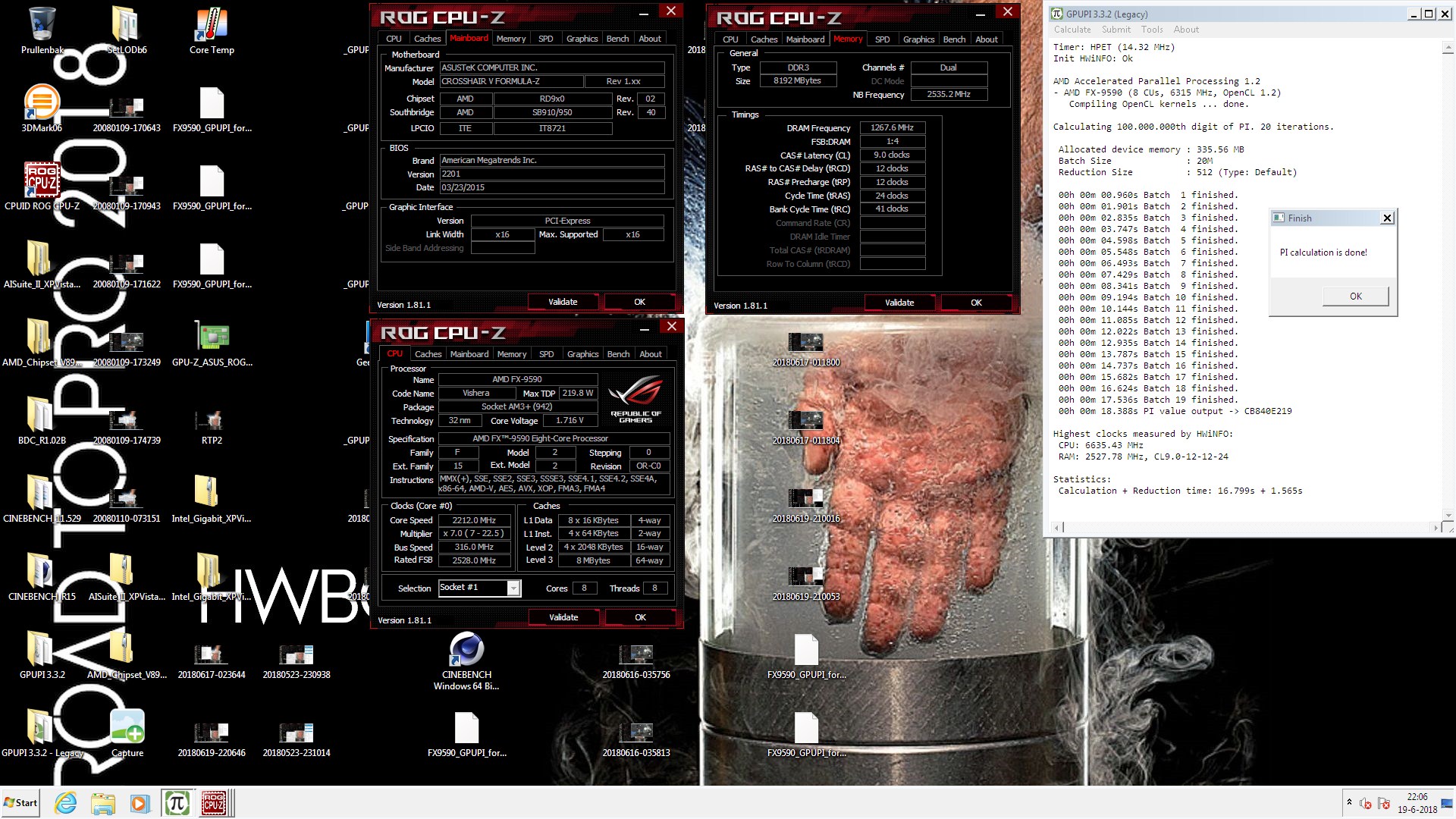
Task: Switch to GPUPI taskbar button
Action: click(x=177, y=803)
